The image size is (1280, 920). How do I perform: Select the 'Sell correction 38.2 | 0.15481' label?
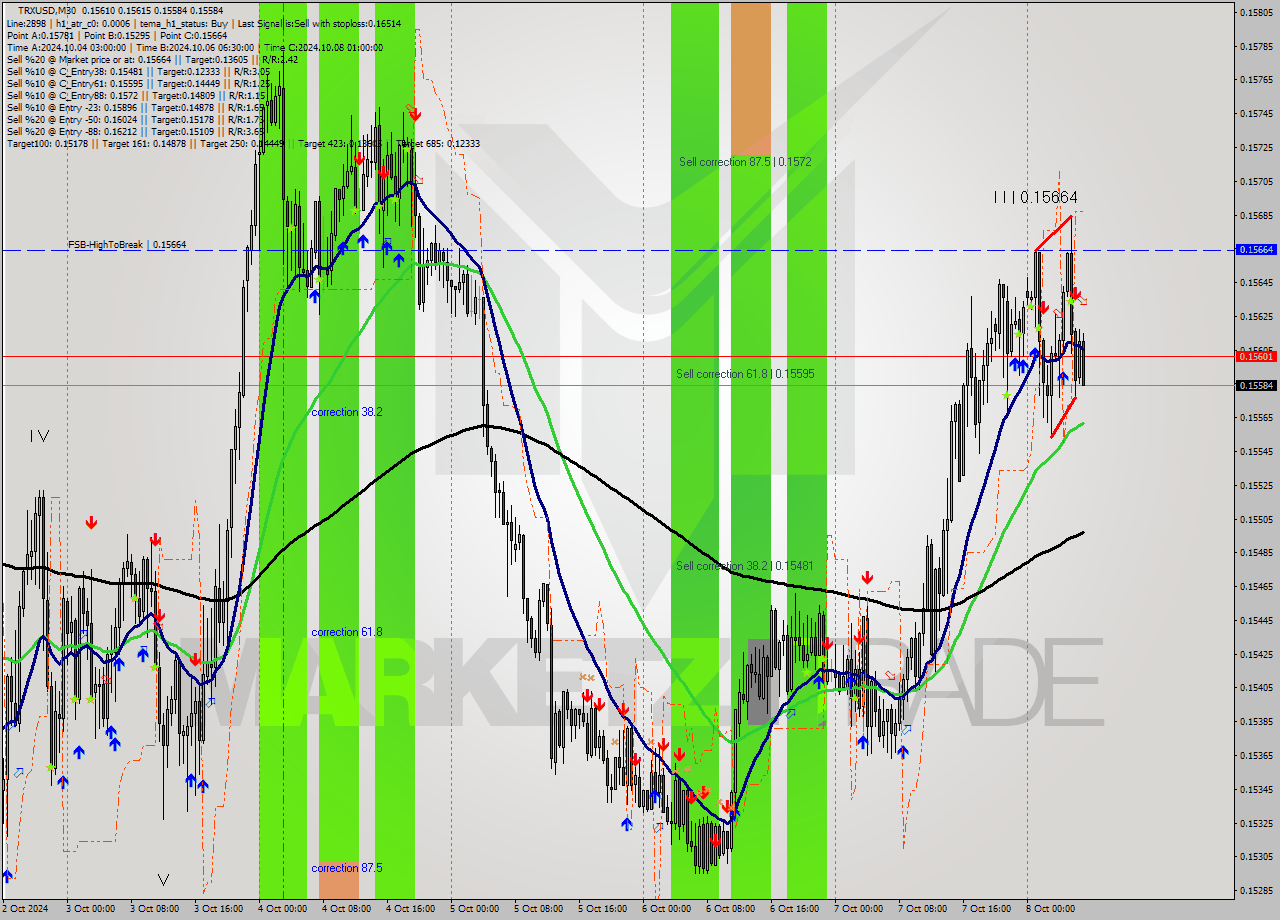click(745, 566)
